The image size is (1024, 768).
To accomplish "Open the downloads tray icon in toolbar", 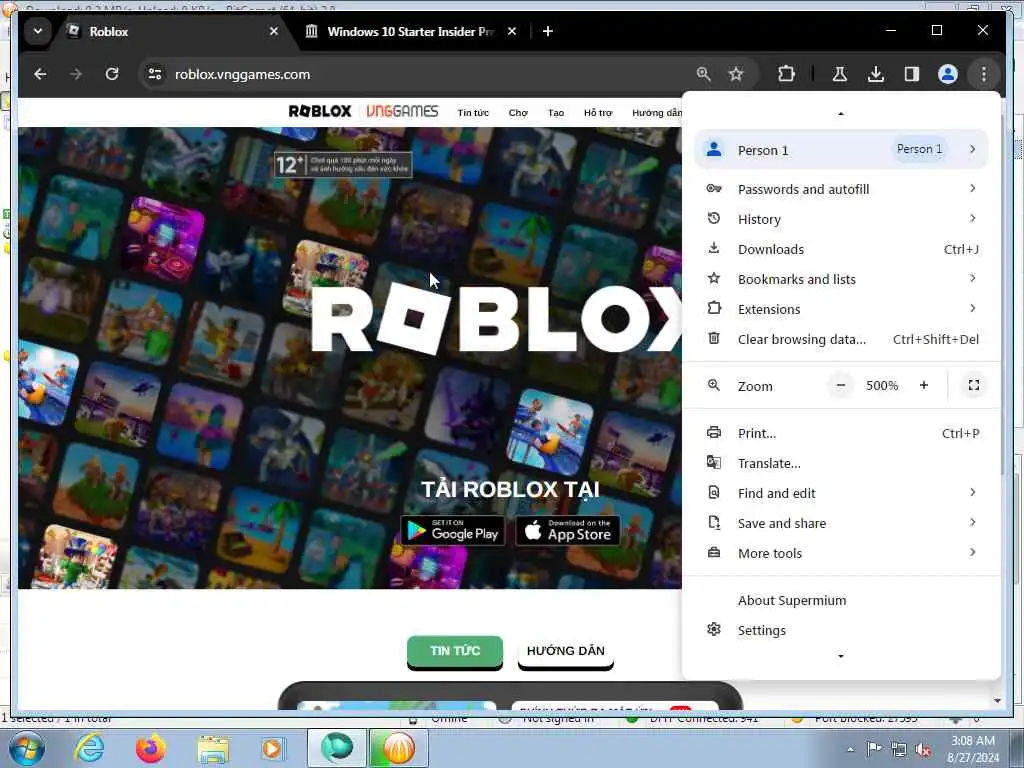I will pyautogui.click(x=876, y=74).
